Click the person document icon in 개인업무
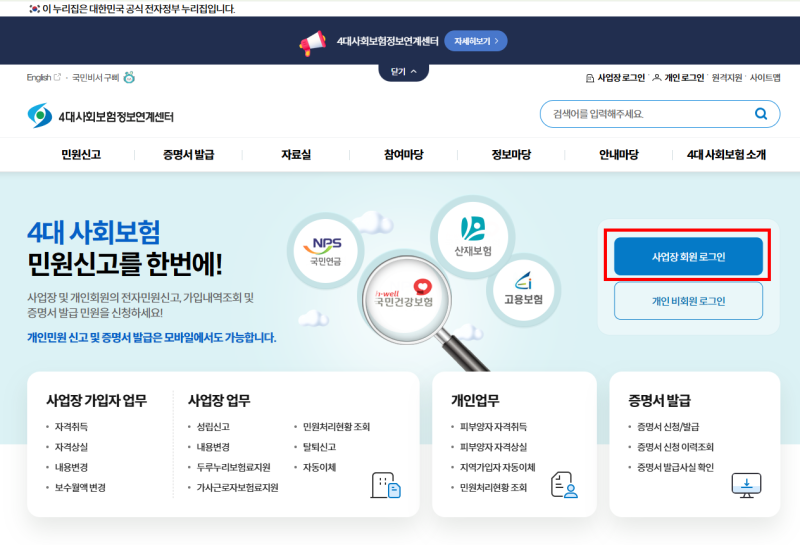The width and height of the screenshot is (800, 545). click(x=564, y=485)
